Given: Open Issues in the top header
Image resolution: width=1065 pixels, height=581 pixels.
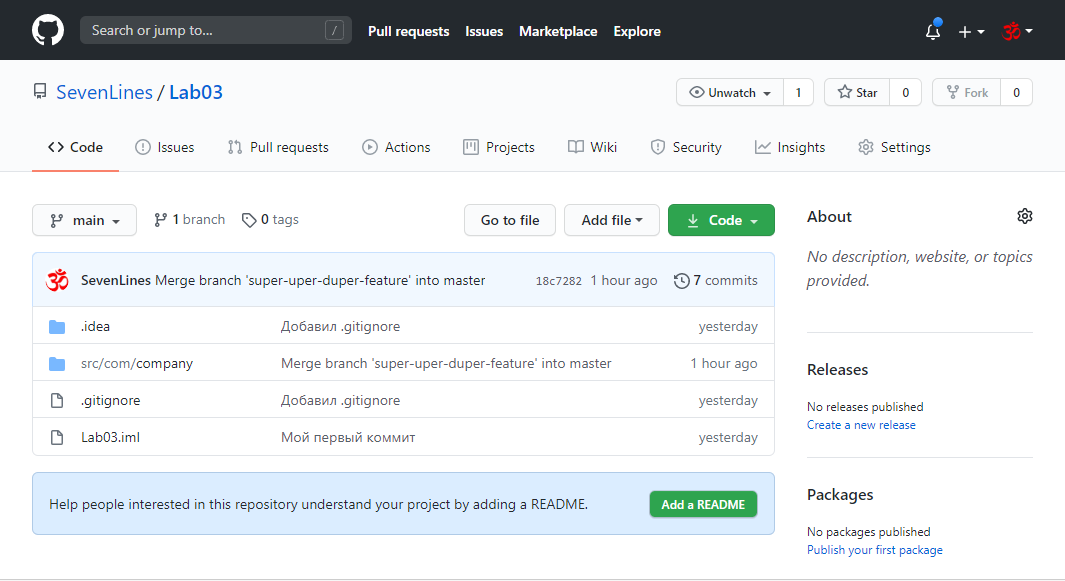Looking at the screenshot, I should [x=484, y=31].
